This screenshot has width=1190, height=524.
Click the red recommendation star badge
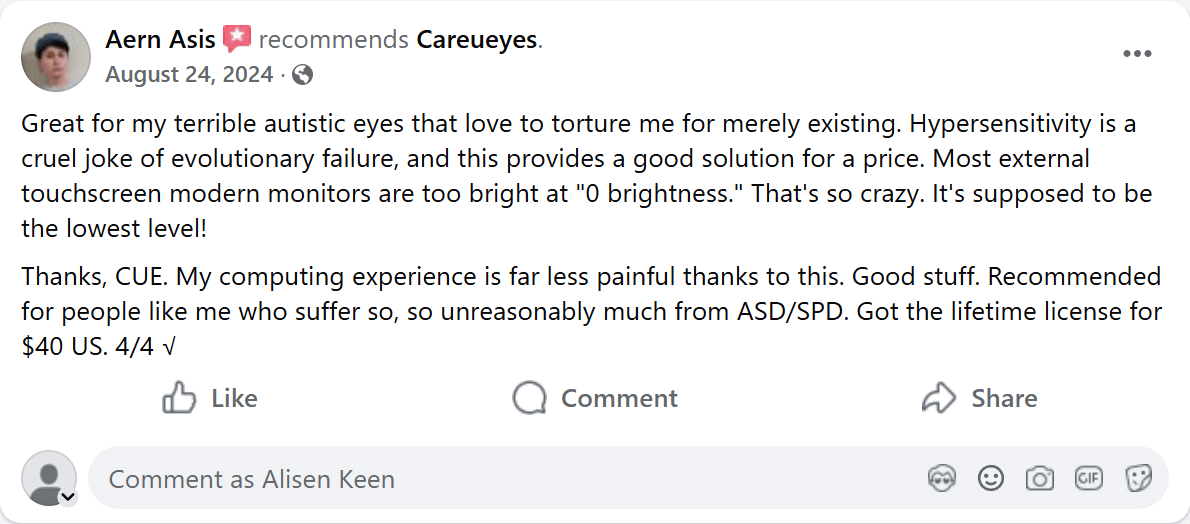tap(237, 40)
